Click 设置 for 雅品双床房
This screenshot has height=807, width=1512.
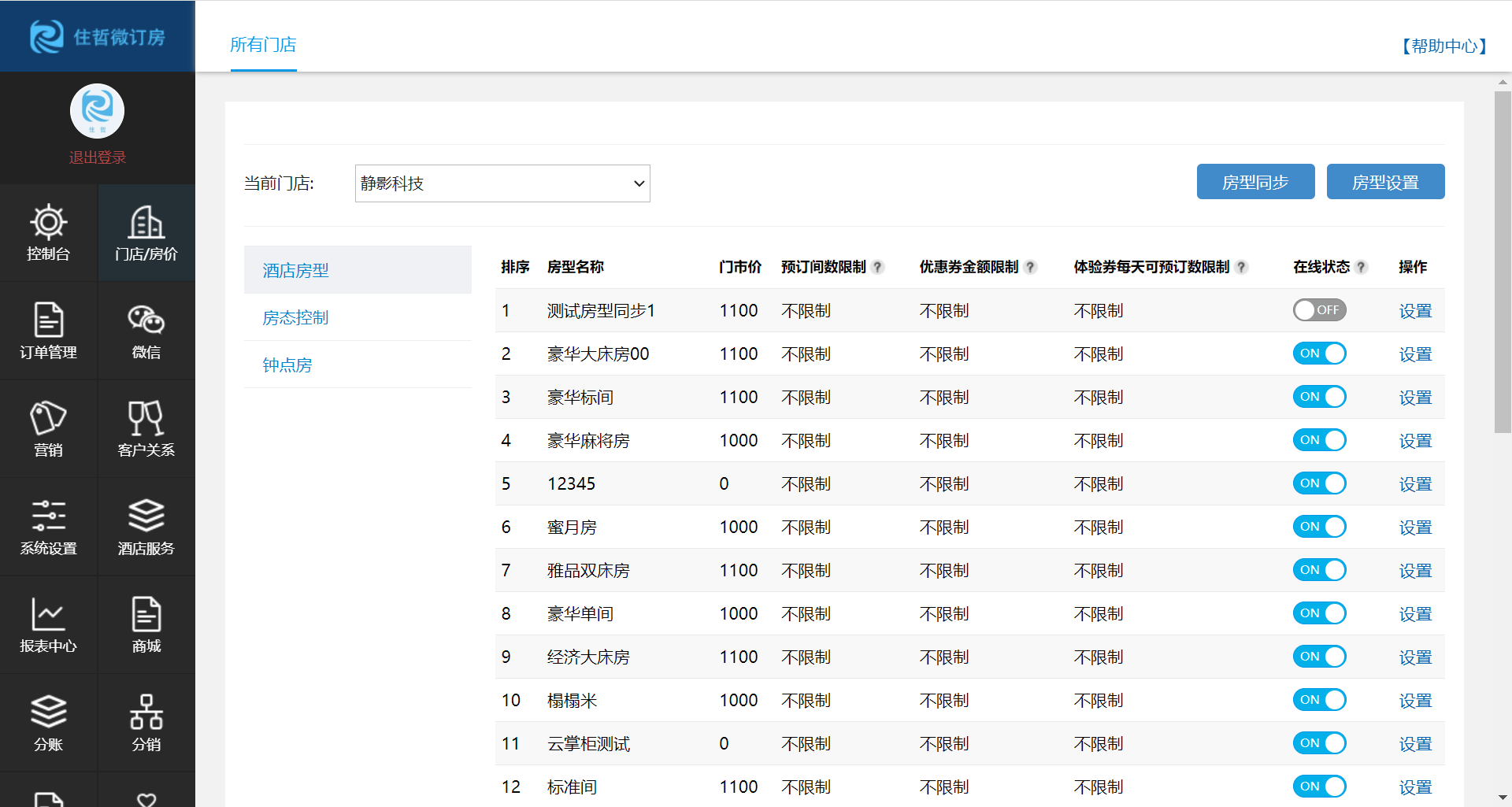point(1415,571)
